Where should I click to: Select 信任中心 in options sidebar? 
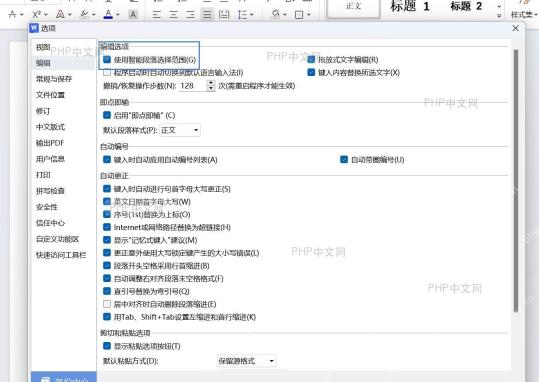click(x=50, y=223)
